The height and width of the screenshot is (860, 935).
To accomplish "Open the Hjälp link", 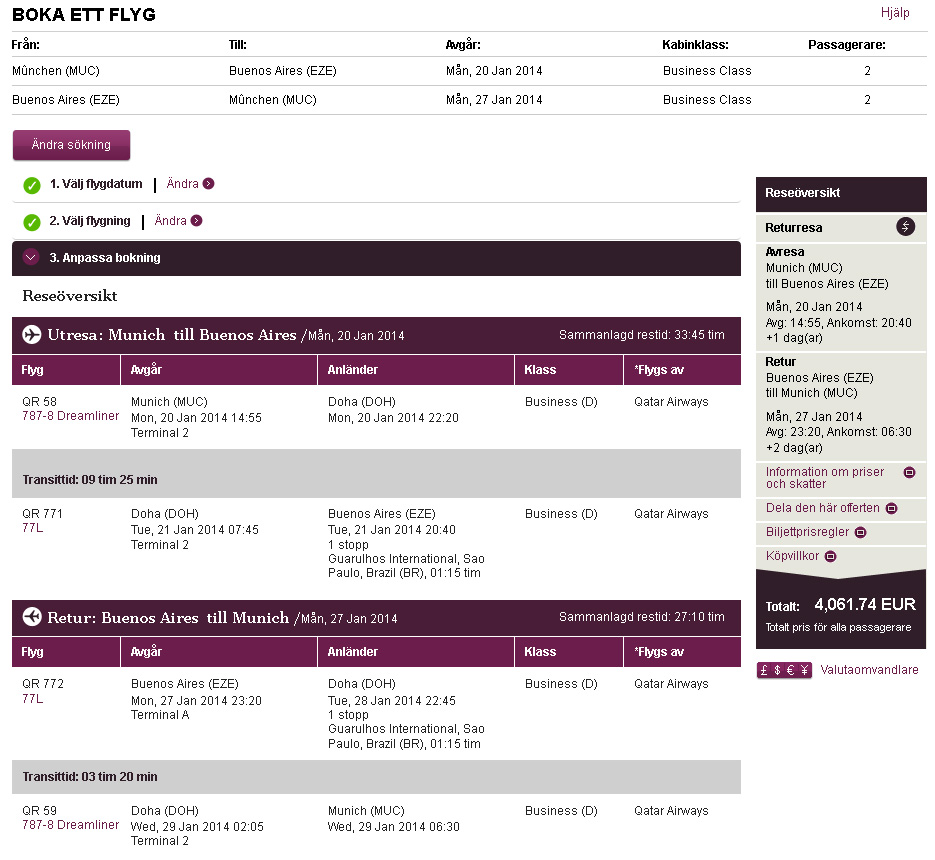I will (x=895, y=13).
